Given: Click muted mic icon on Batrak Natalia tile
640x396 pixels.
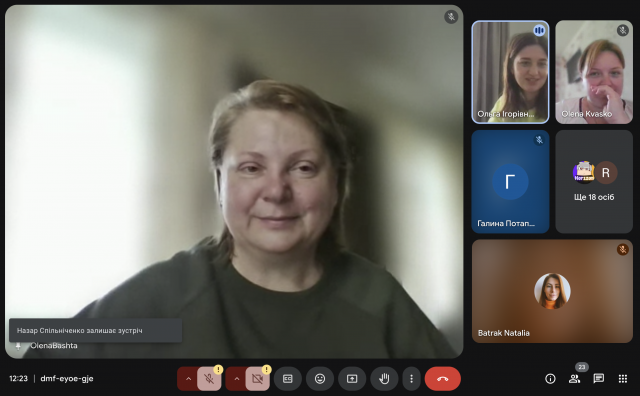Looking at the screenshot, I should pos(622,249).
